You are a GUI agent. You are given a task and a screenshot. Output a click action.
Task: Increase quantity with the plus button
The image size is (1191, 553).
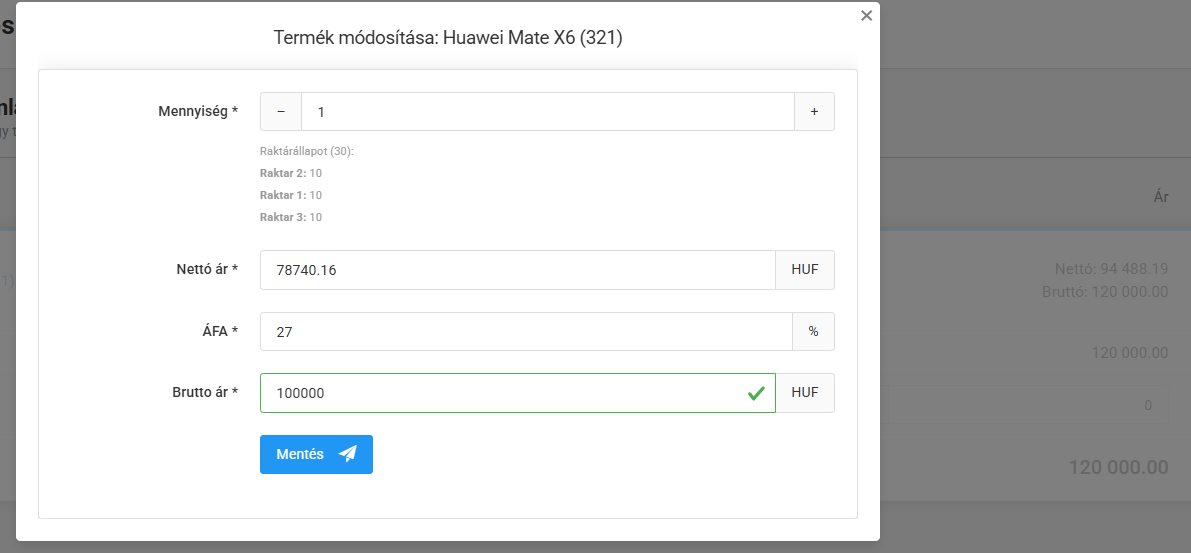point(814,112)
